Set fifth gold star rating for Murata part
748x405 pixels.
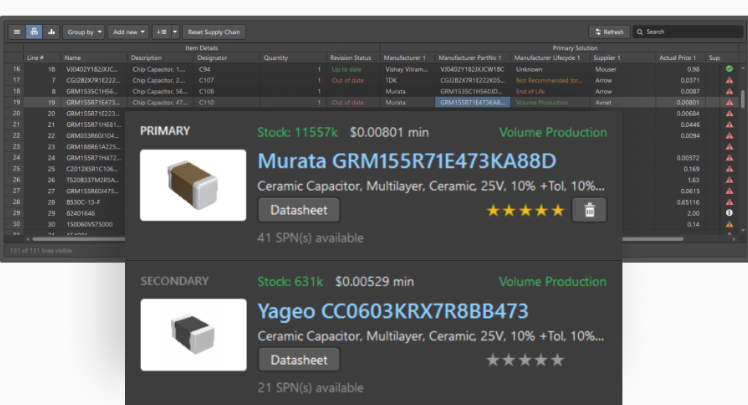point(558,210)
